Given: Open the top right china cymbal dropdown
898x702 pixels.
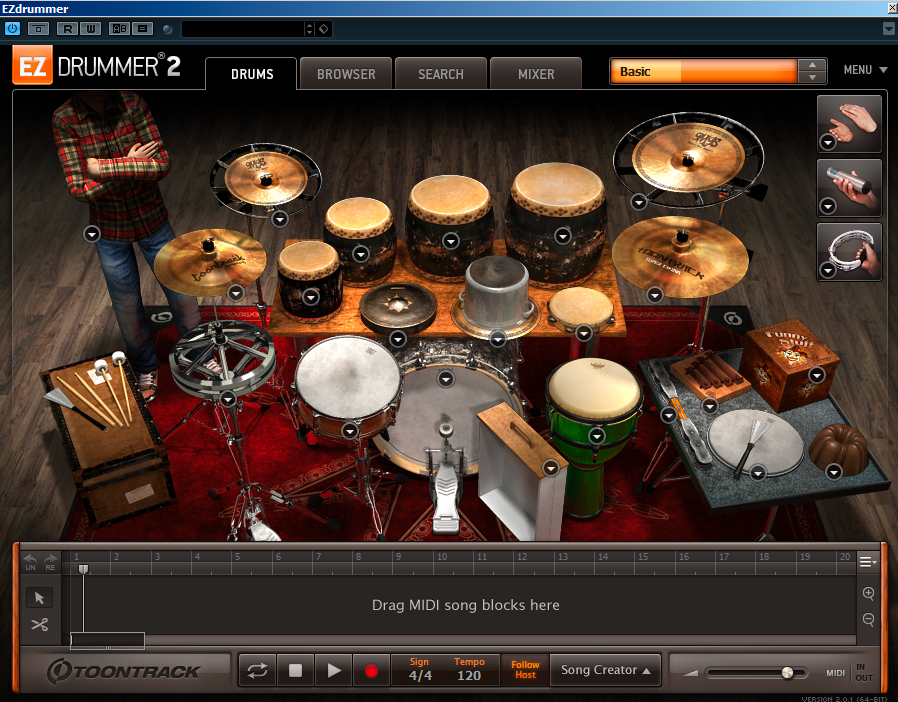Looking at the screenshot, I should [x=639, y=202].
